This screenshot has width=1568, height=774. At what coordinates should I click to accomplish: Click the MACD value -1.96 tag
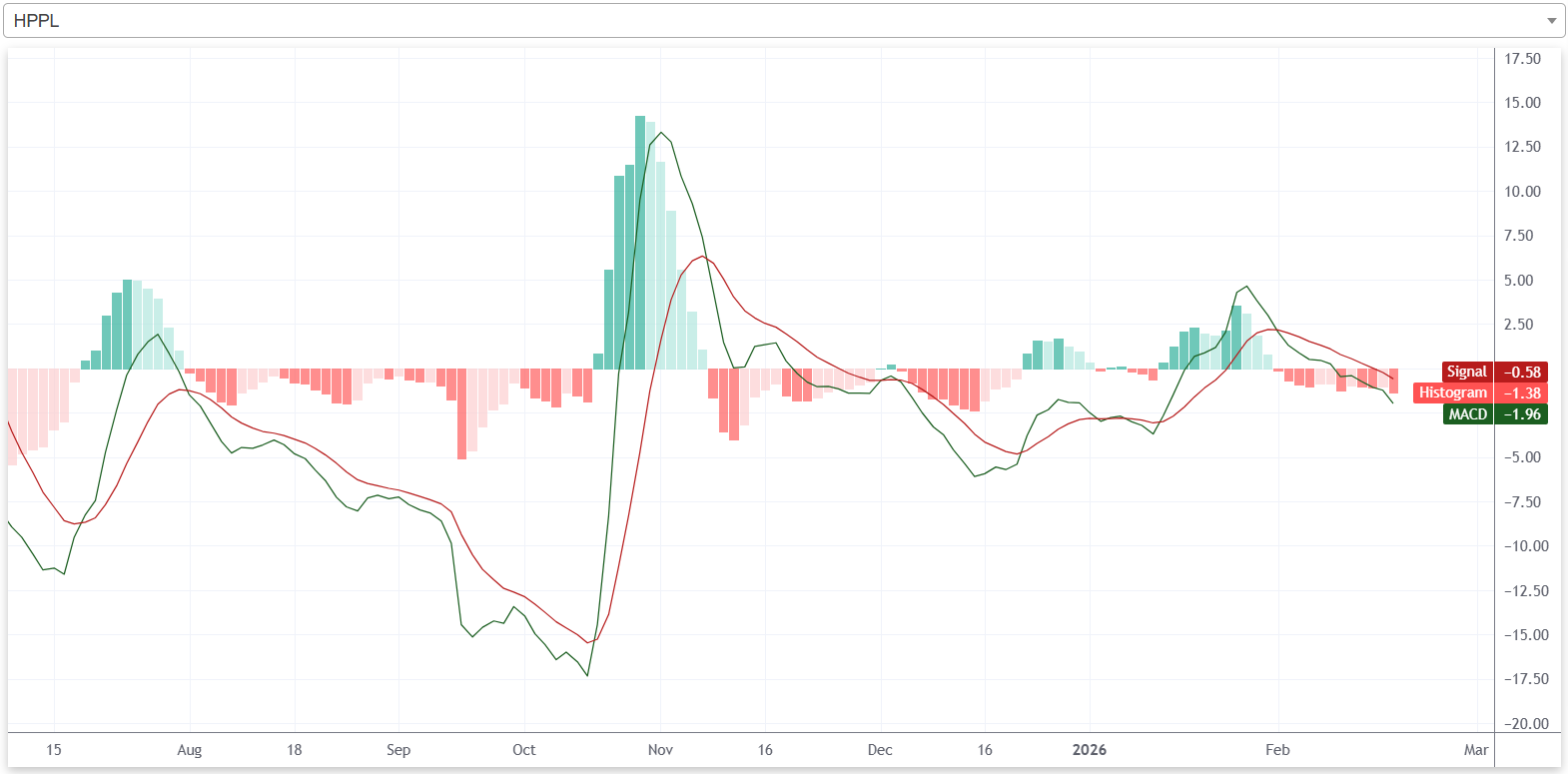pos(1521,413)
